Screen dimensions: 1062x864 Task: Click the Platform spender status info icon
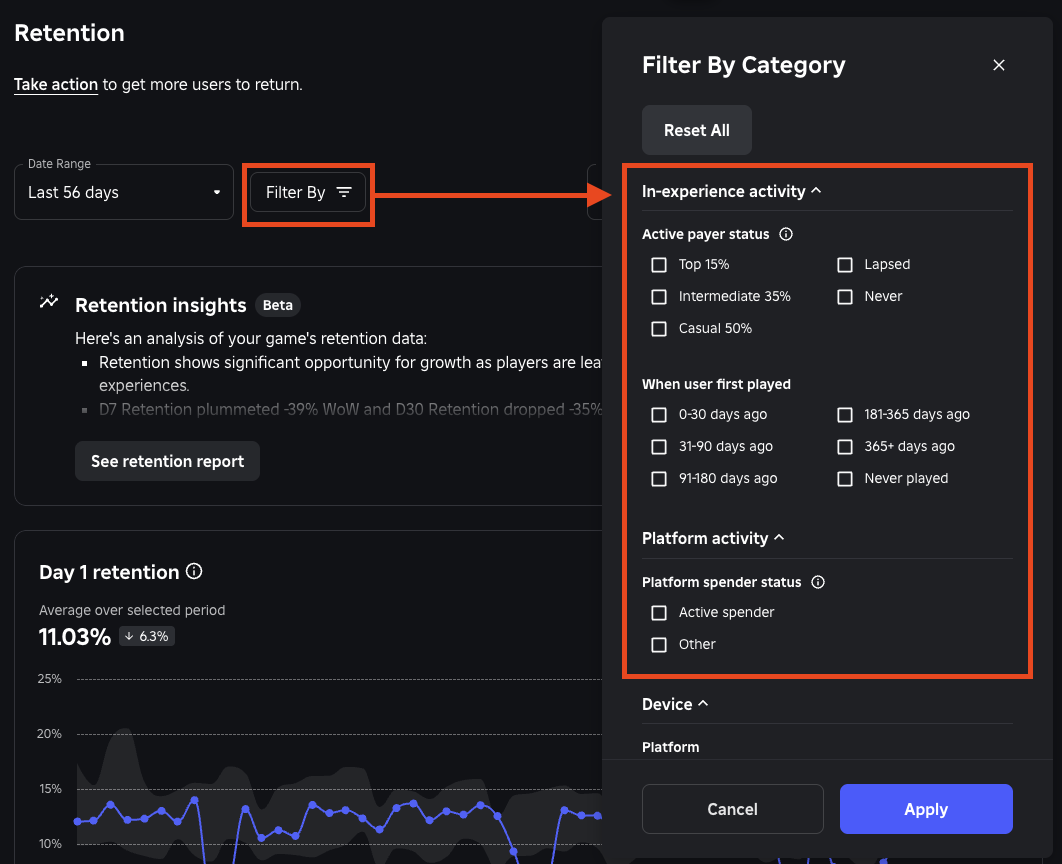click(x=818, y=582)
